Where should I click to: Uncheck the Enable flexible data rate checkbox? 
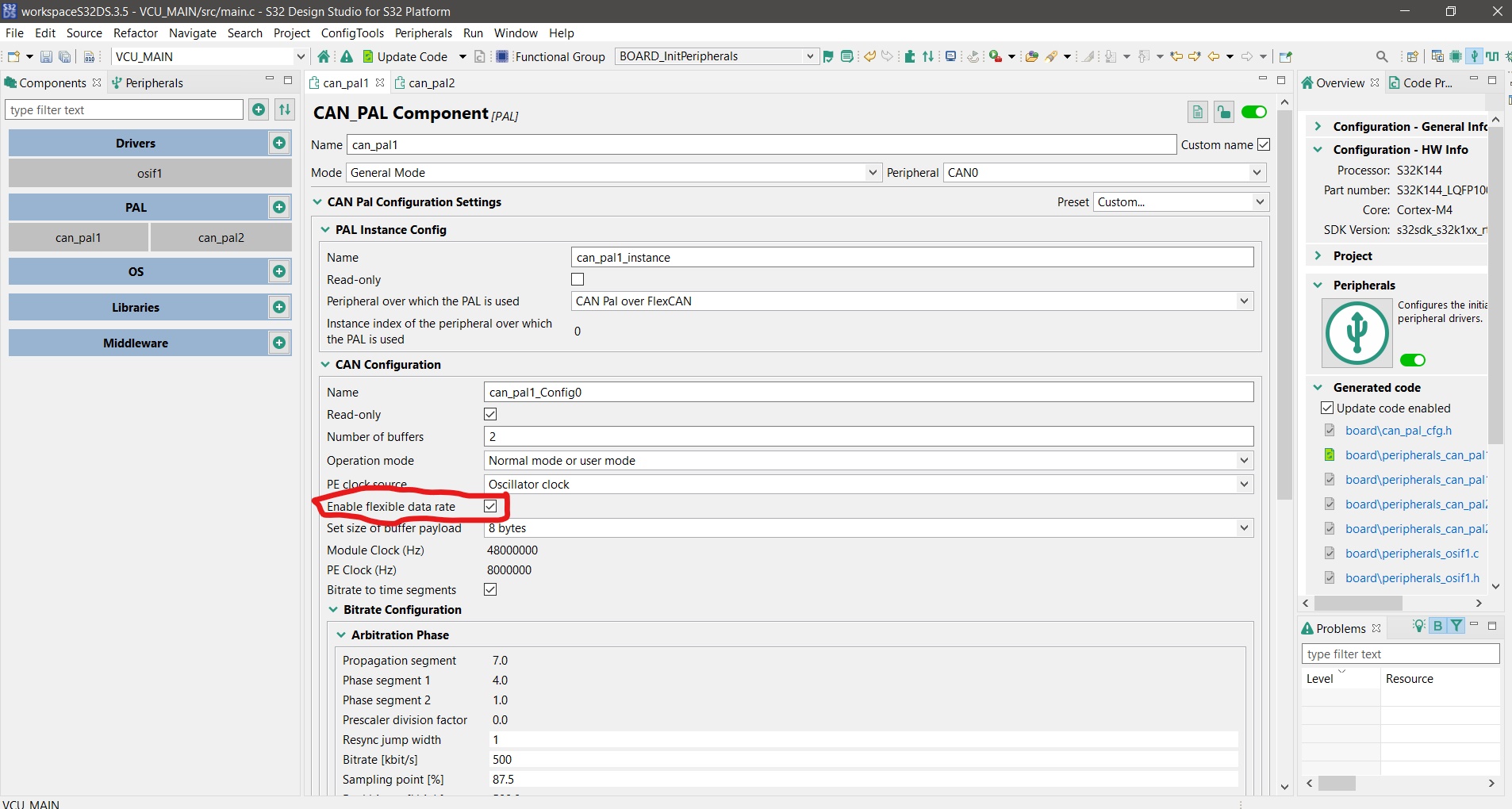click(490, 506)
